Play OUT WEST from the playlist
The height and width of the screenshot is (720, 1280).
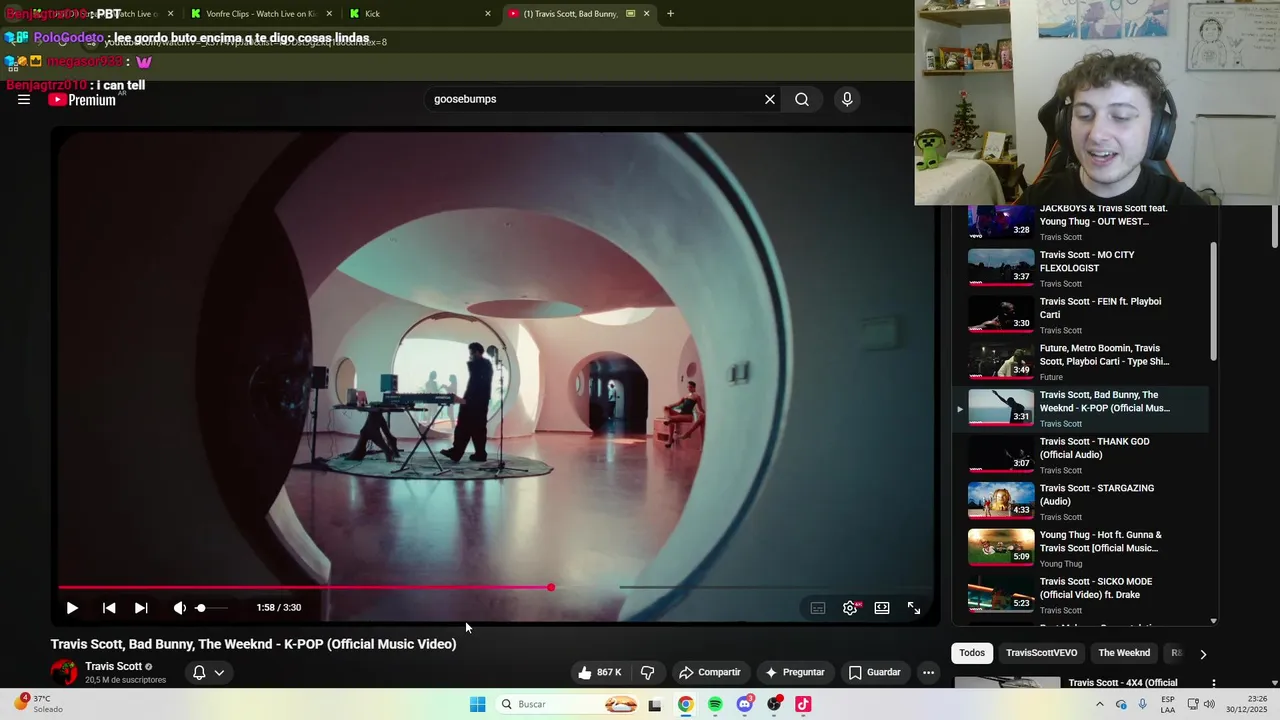tap(1080, 221)
